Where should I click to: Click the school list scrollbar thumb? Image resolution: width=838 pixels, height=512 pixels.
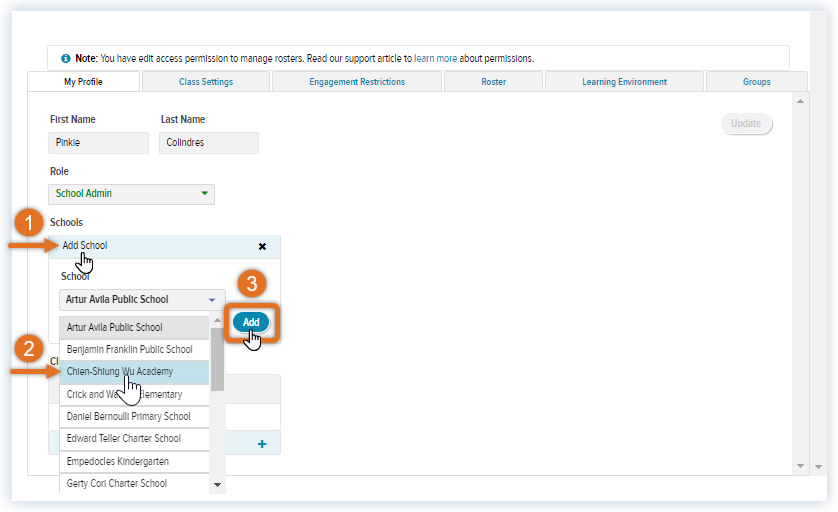pyautogui.click(x=218, y=359)
